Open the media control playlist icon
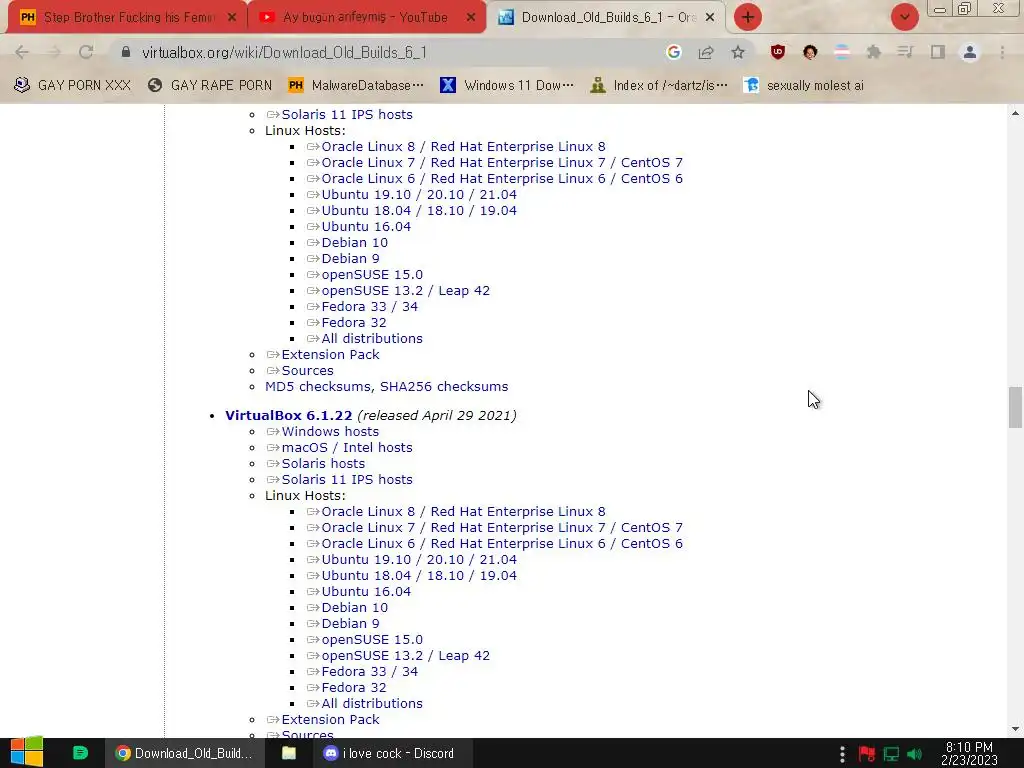1024x768 pixels. click(x=906, y=52)
